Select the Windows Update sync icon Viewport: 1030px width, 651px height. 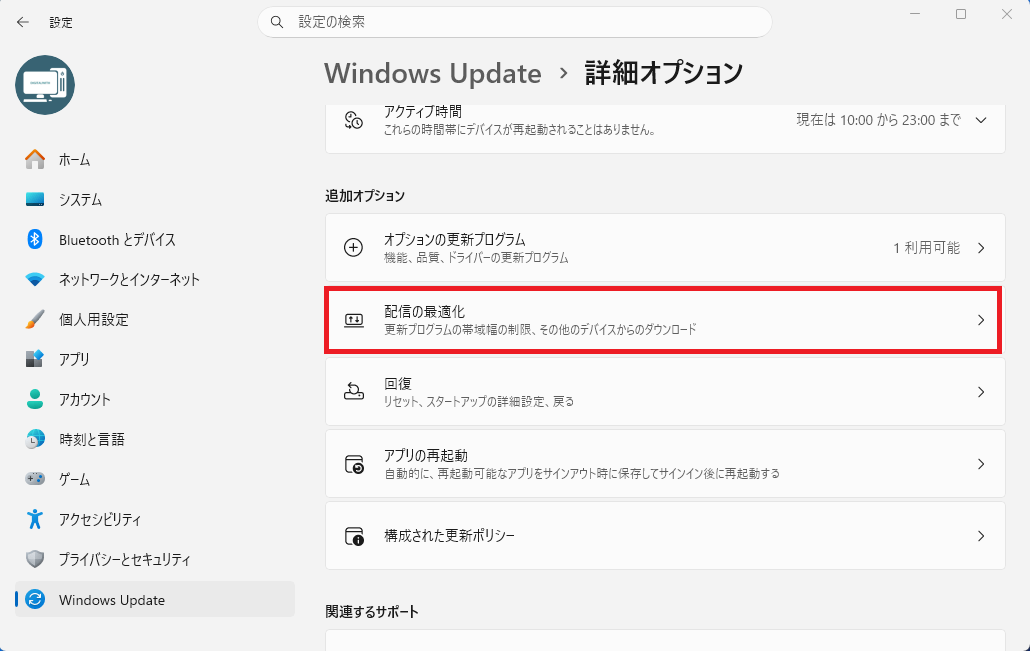[x=35, y=599]
